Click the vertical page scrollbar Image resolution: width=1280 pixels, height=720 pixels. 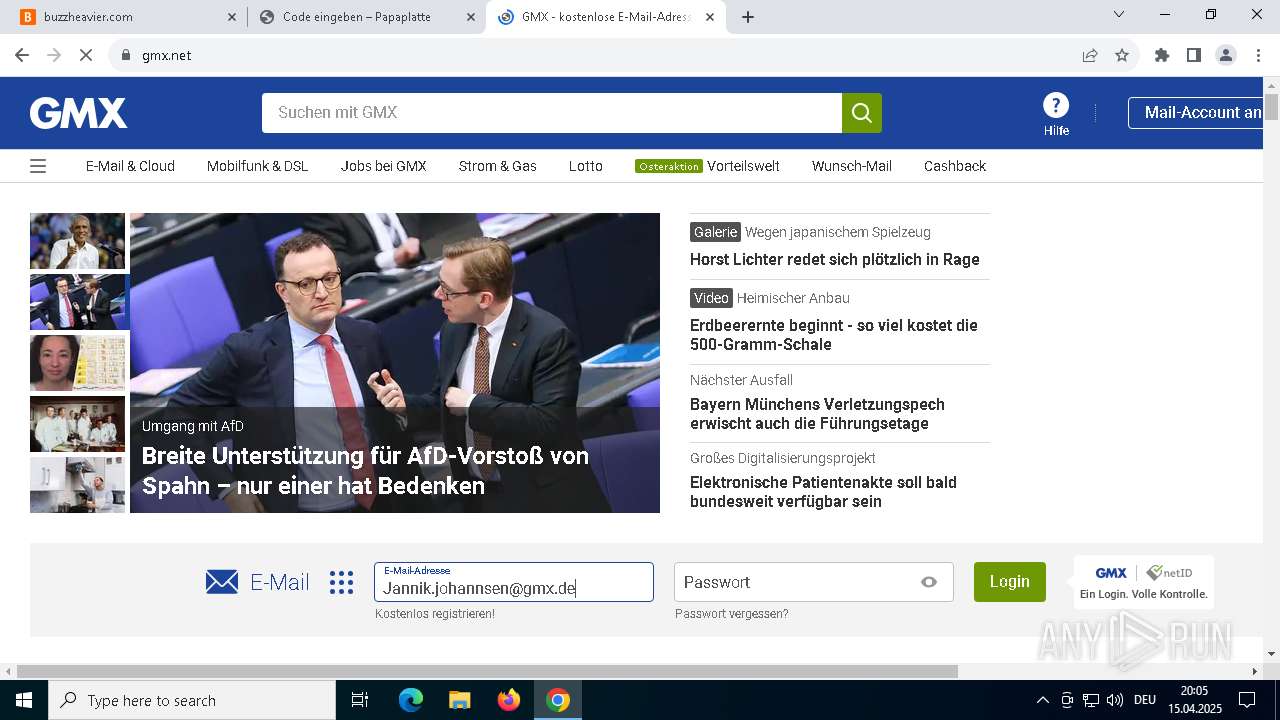1271,107
